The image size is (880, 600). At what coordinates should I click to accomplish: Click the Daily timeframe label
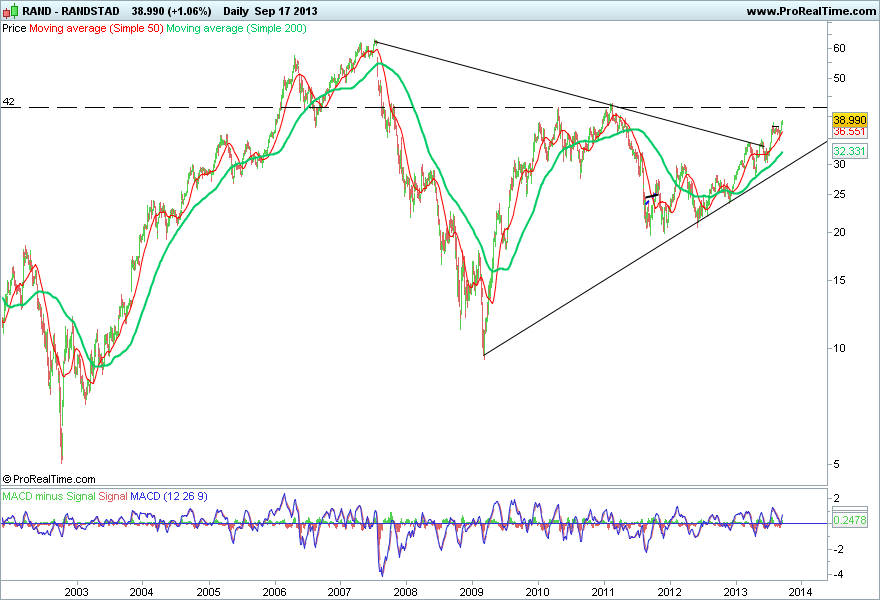(236, 11)
